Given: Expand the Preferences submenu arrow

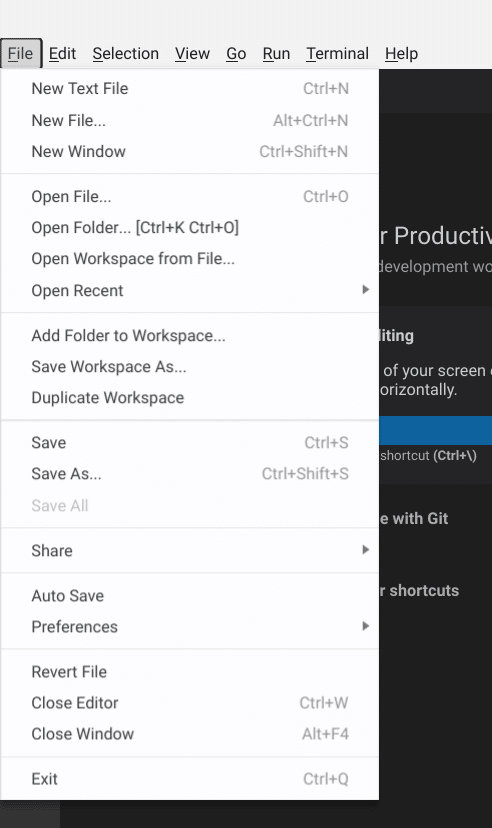Looking at the screenshot, I should [x=365, y=626].
